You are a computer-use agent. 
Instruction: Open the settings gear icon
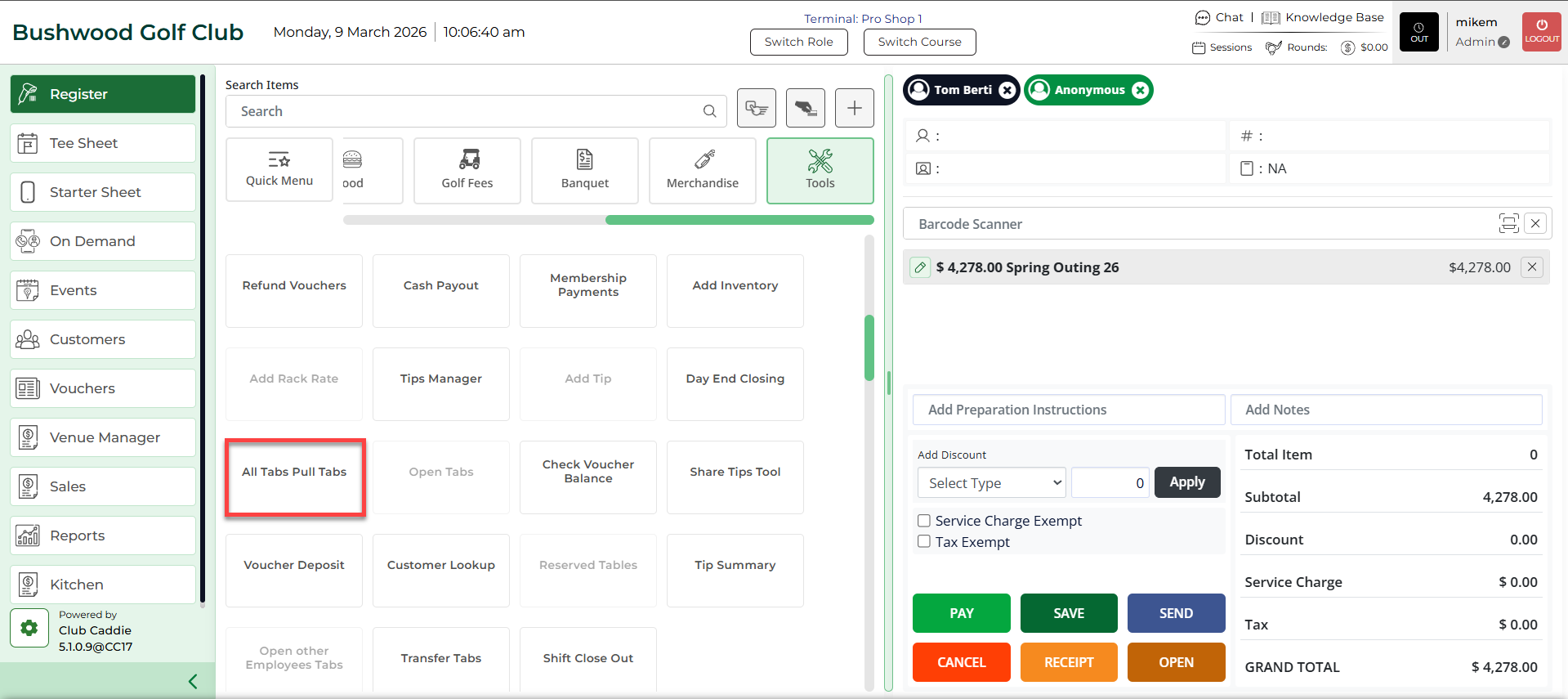tap(29, 628)
